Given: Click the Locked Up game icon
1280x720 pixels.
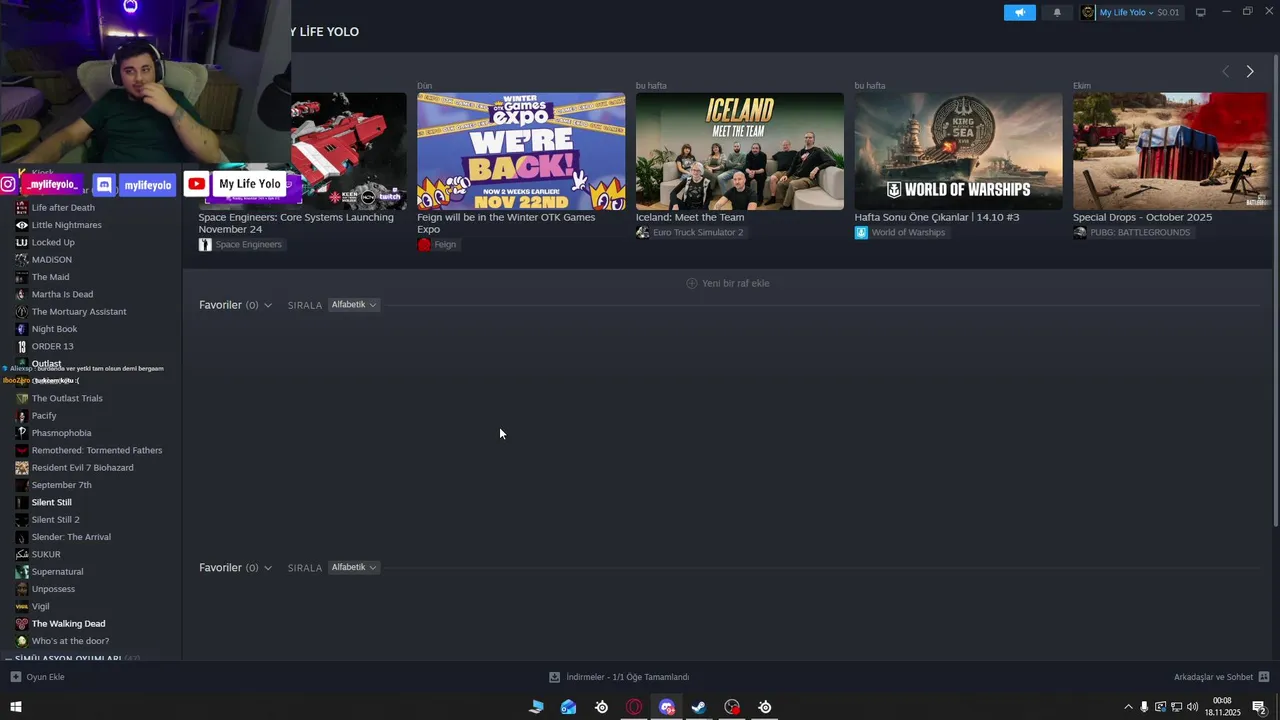Looking at the screenshot, I should [x=22, y=242].
